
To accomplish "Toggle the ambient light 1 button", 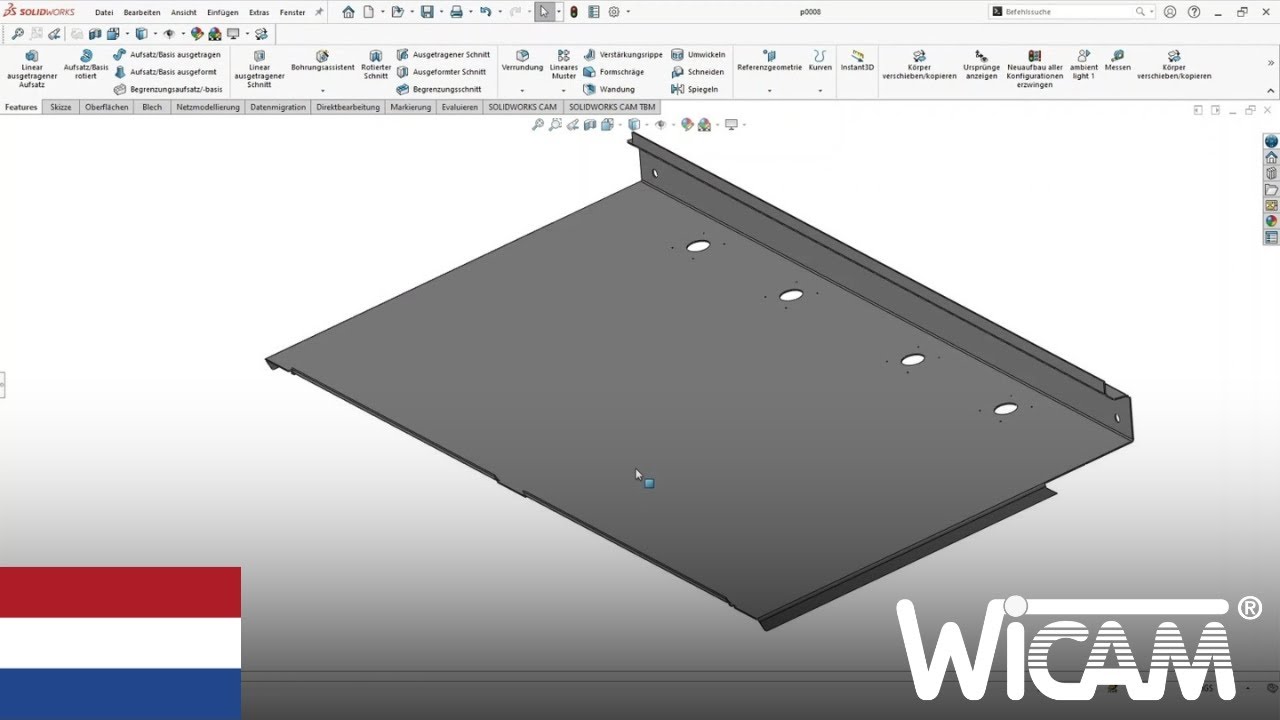I will 1084,64.
